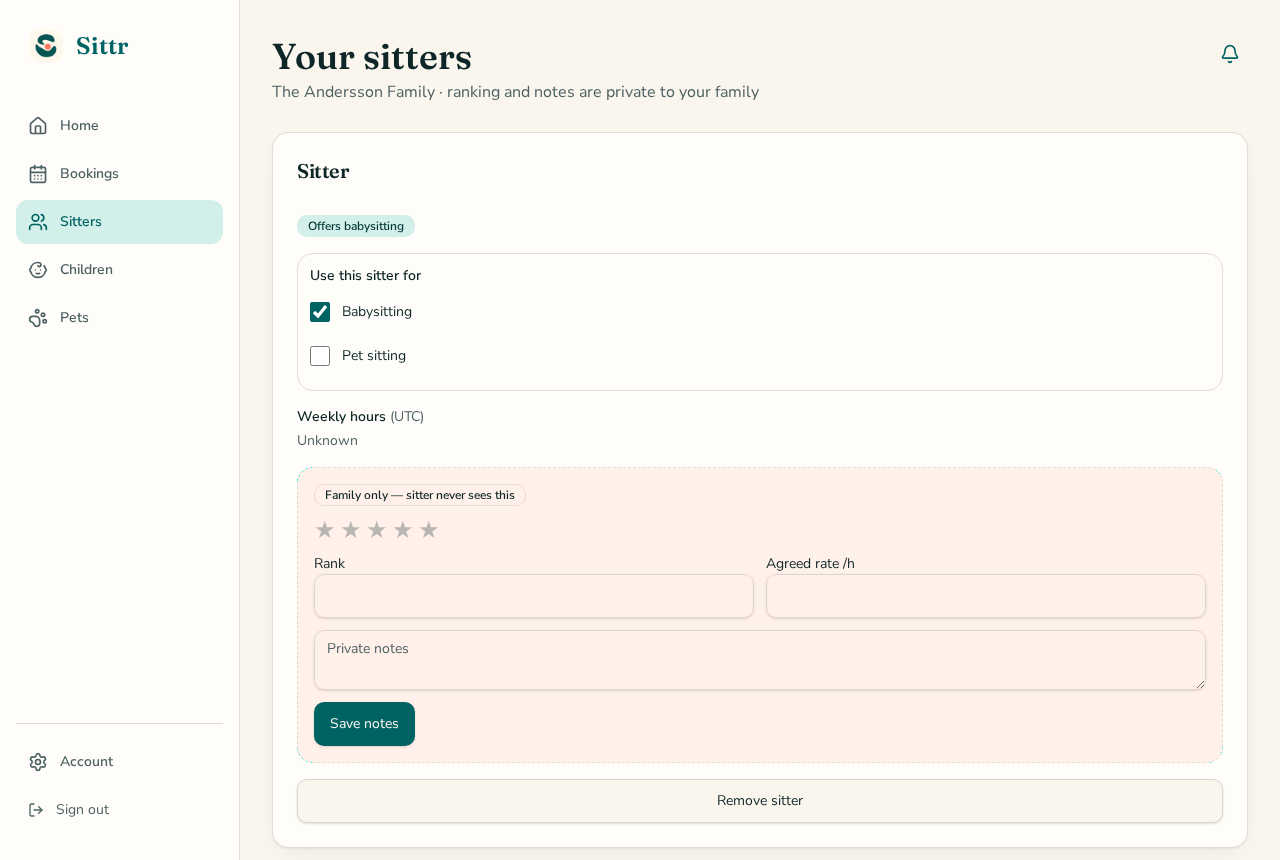The width and height of the screenshot is (1280, 860).
Task: Focus the Agreed rate /h field
Action: tap(986, 596)
